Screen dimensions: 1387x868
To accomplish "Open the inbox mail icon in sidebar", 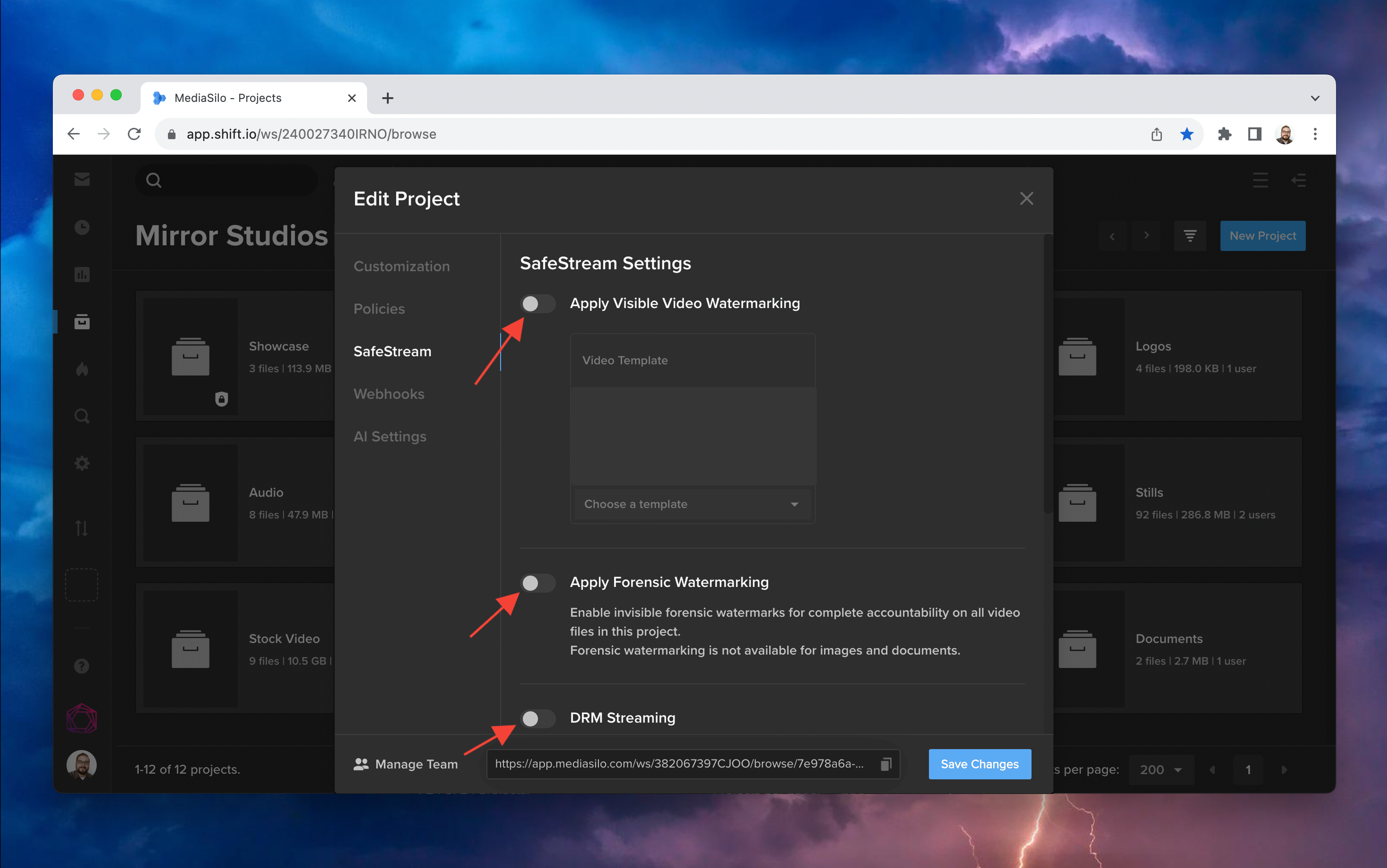I will click(82, 180).
